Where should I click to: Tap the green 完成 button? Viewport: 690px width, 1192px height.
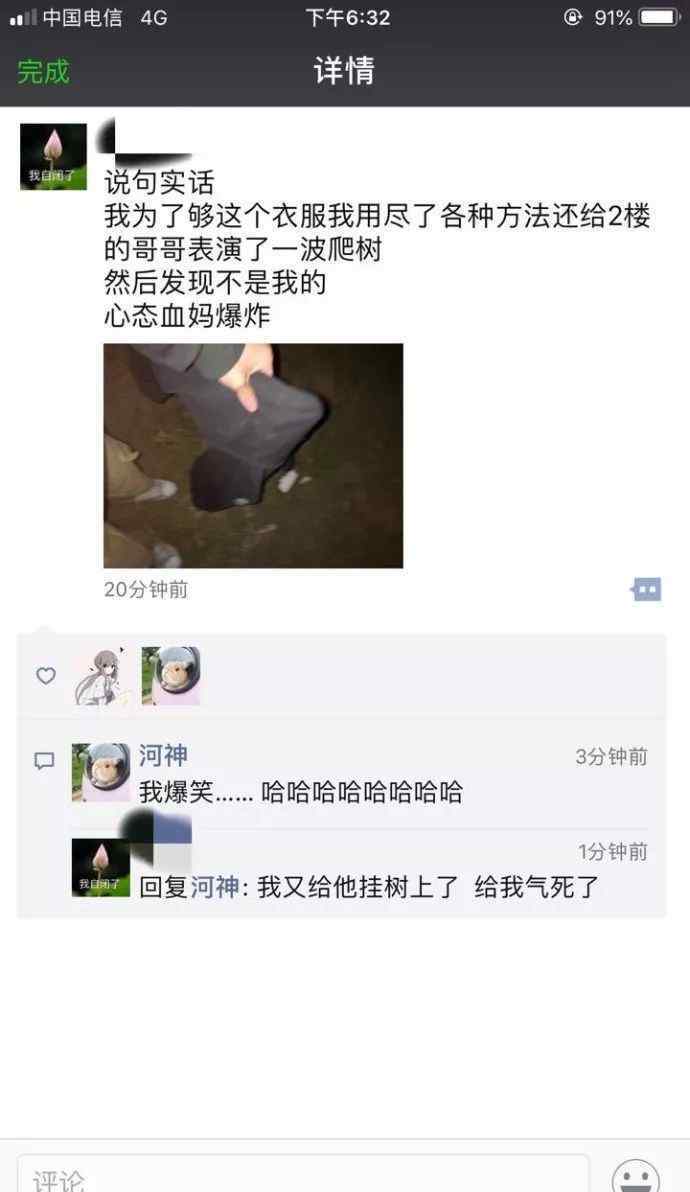(43, 71)
